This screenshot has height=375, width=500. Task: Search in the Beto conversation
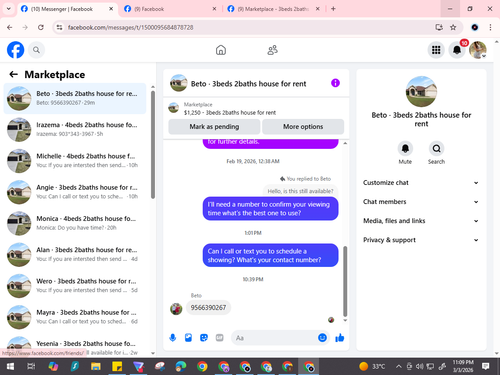436,149
